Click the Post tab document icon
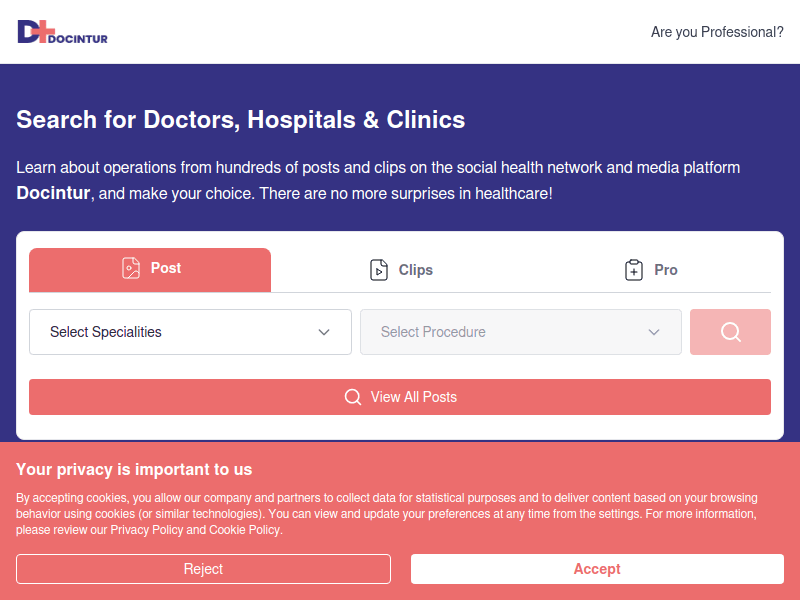 (131, 268)
